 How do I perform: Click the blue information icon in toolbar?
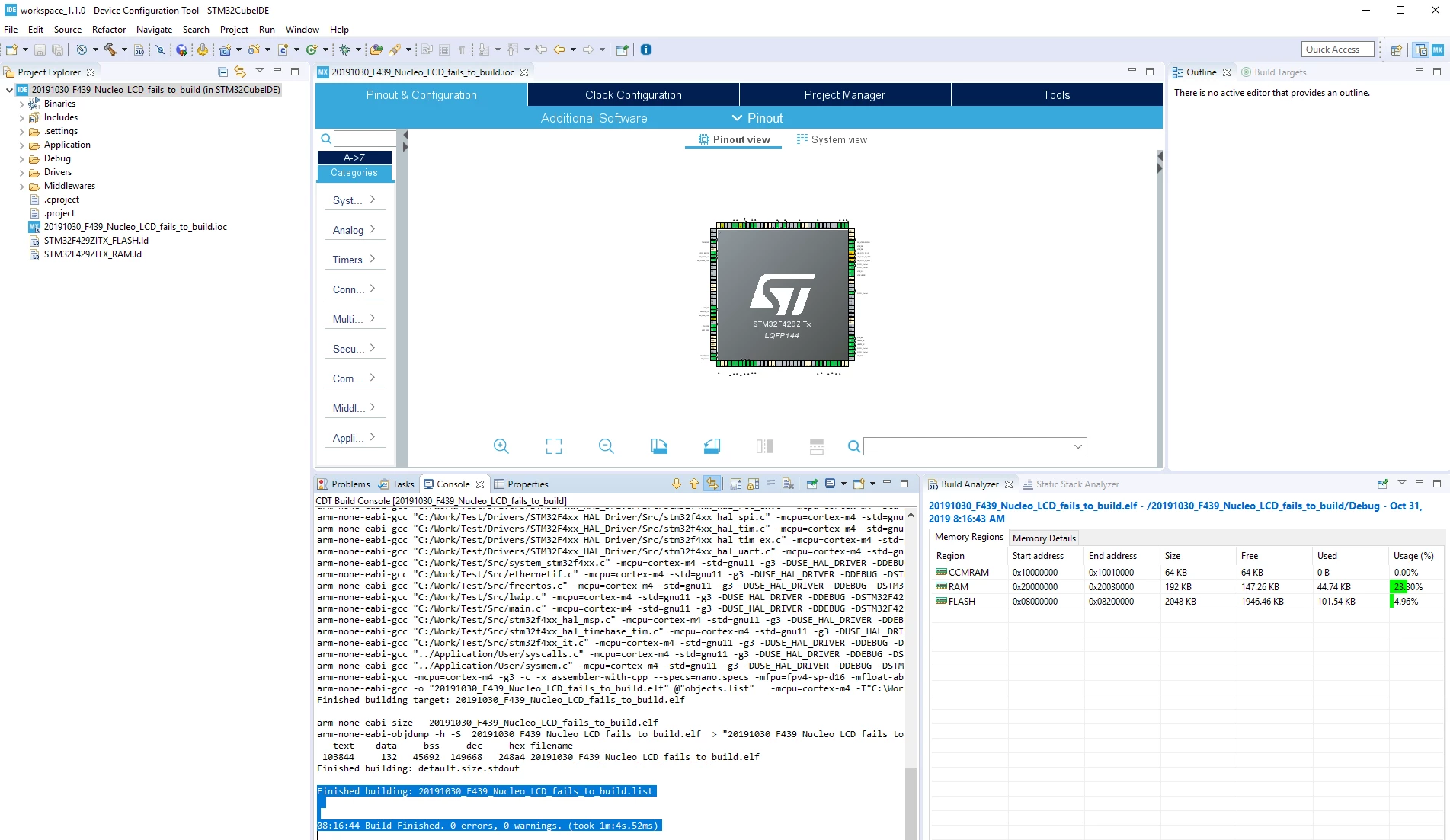[x=646, y=50]
